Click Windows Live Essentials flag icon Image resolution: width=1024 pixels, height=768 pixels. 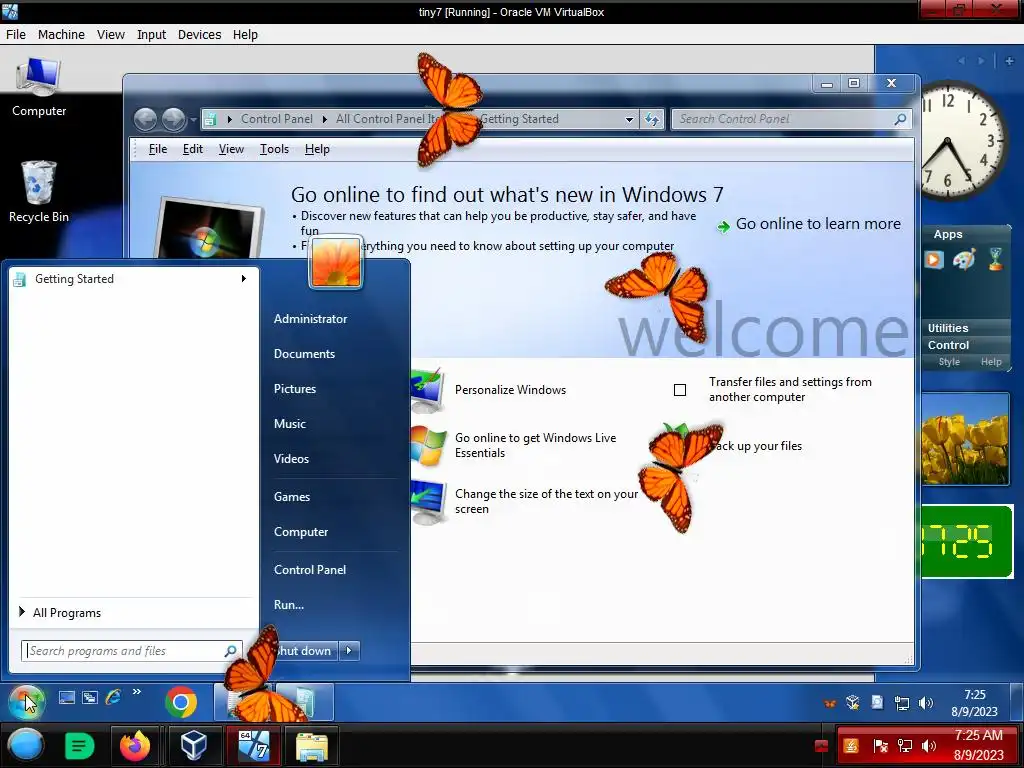428,446
